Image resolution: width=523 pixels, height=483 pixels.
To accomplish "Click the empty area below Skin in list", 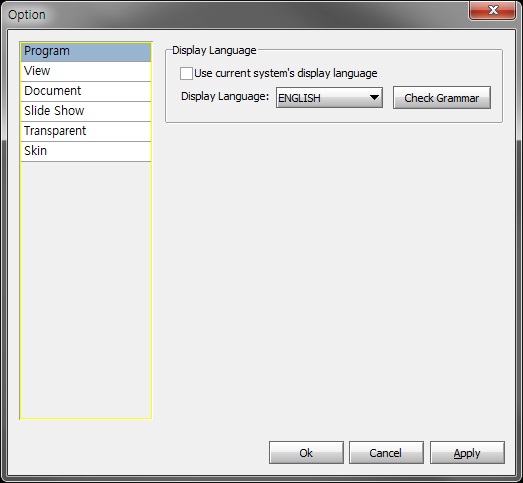I will pos(86,290).
